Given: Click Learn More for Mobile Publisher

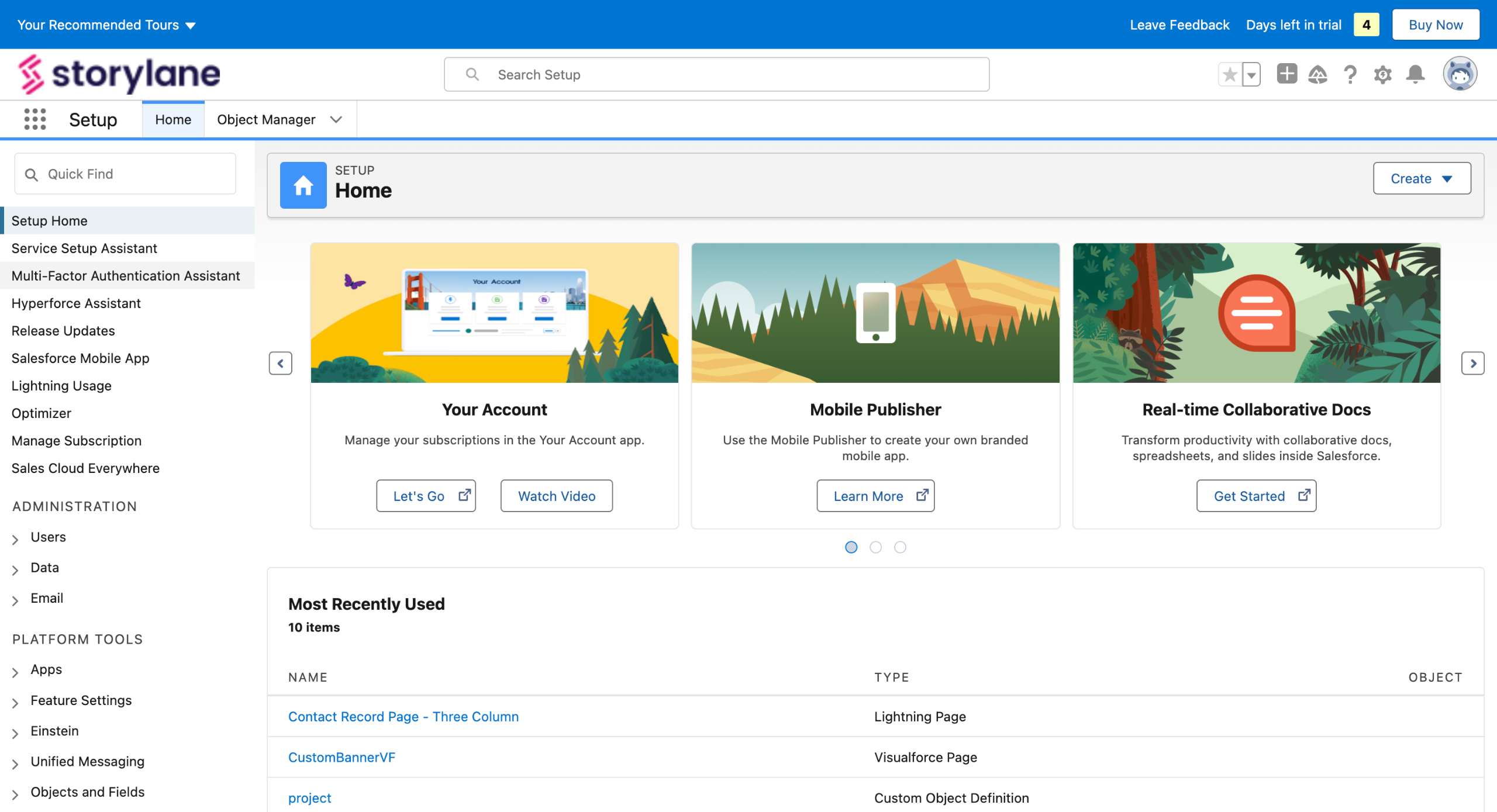Looking at the screenshot, I should point(875,496).
